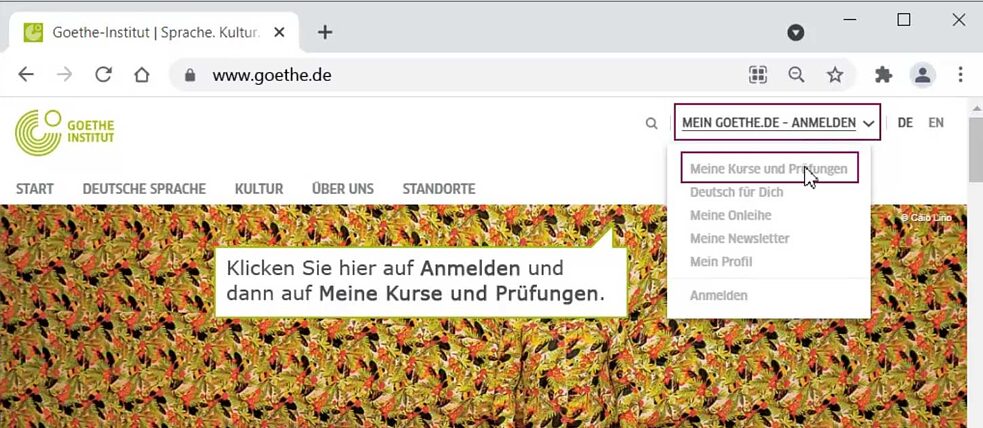This screenshot has width=983, height=428.
Task: Open a new browser tab
Action: pyautogui.click(x=324, y=32)
